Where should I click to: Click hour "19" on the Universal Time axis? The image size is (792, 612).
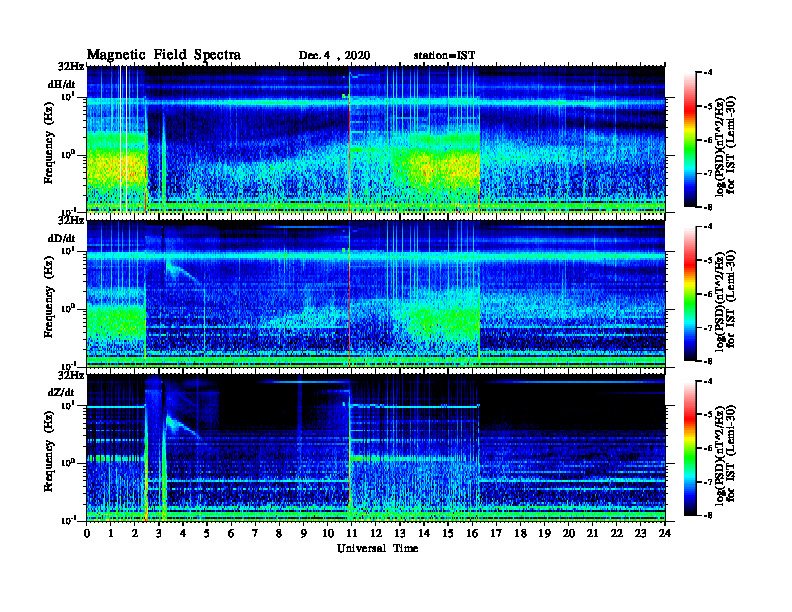tap(544, 534)
